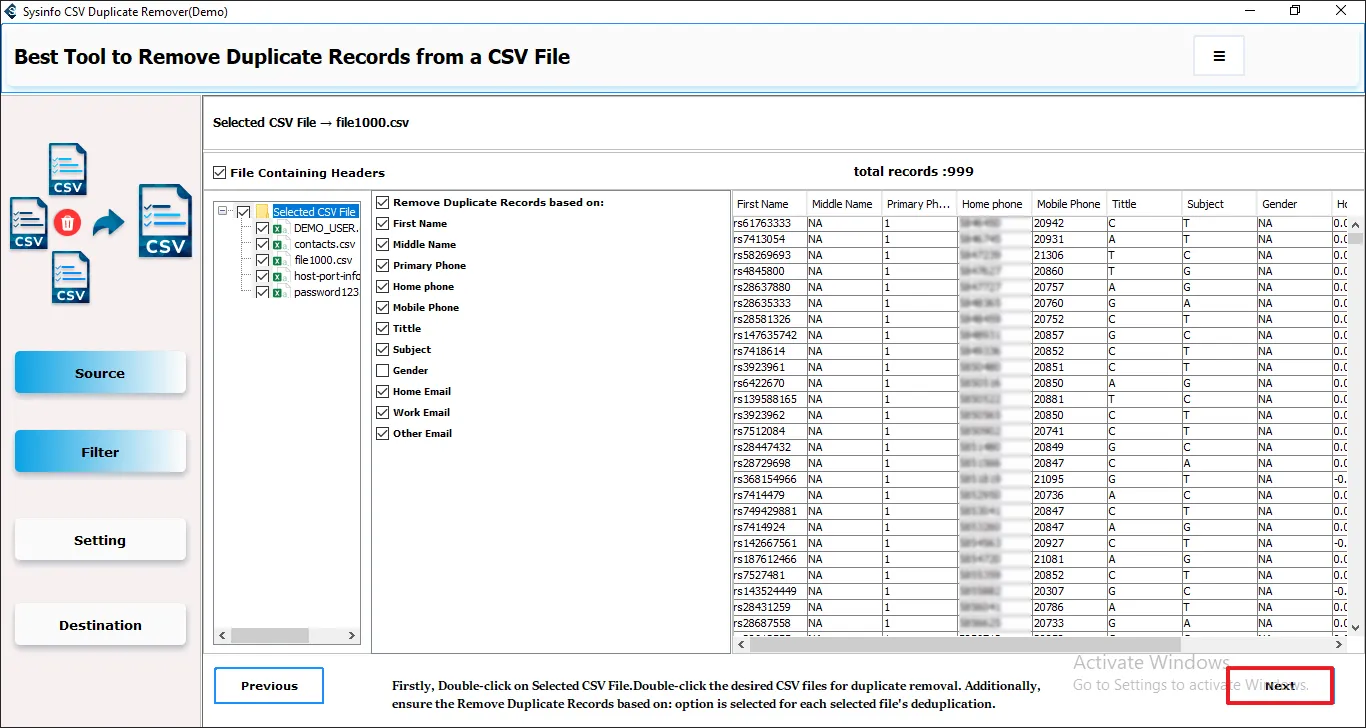Click the Mobile Phone column header
This screenshot has width=1366, height=728.
1068,204
